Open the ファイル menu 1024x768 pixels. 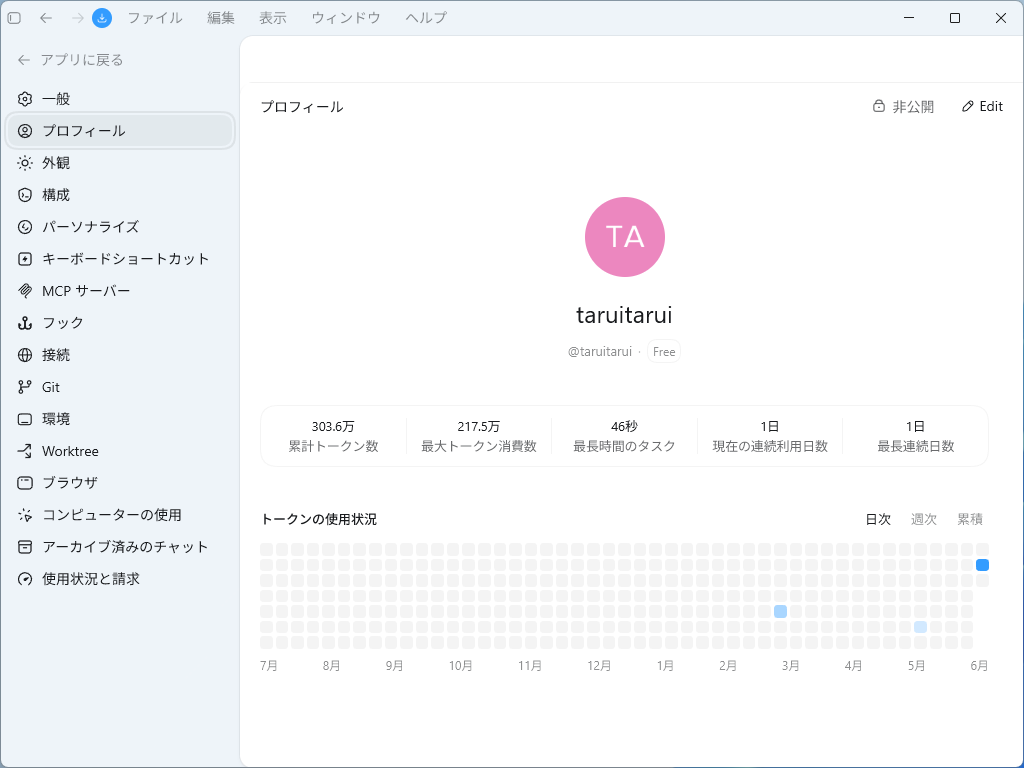pyautogui.click(x=155, y=18)
